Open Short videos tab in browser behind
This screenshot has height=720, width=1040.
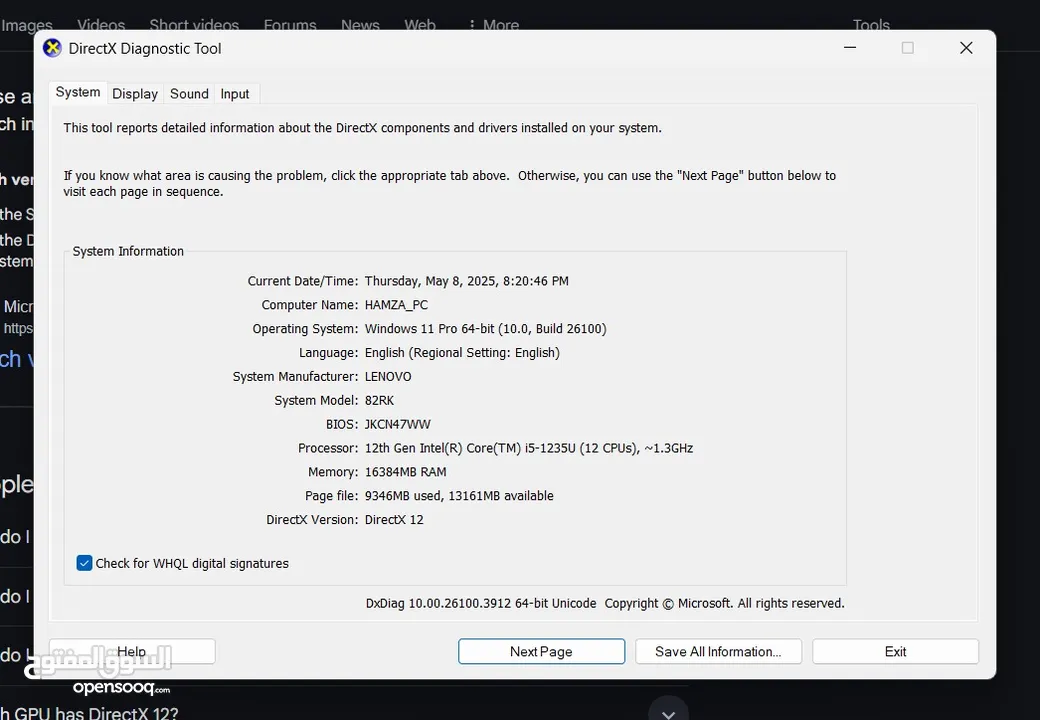194,25
